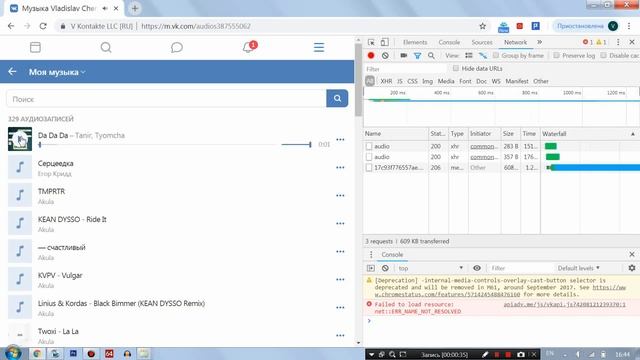This screenshot has width=640, height=360.
Task: Stop network recording with red button
Action: (371, 55)
